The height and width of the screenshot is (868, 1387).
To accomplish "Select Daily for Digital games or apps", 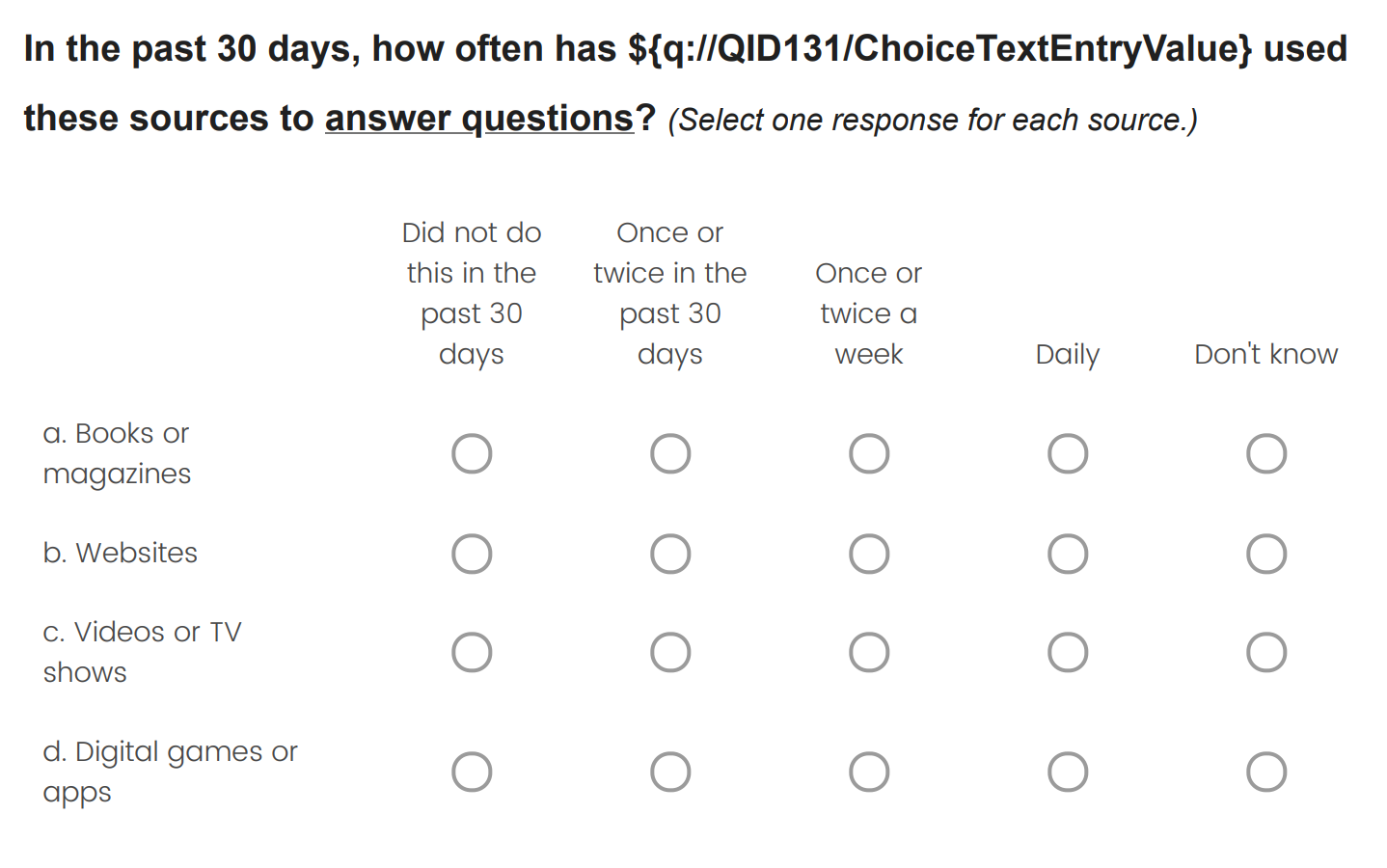I will coord(1068,772).
